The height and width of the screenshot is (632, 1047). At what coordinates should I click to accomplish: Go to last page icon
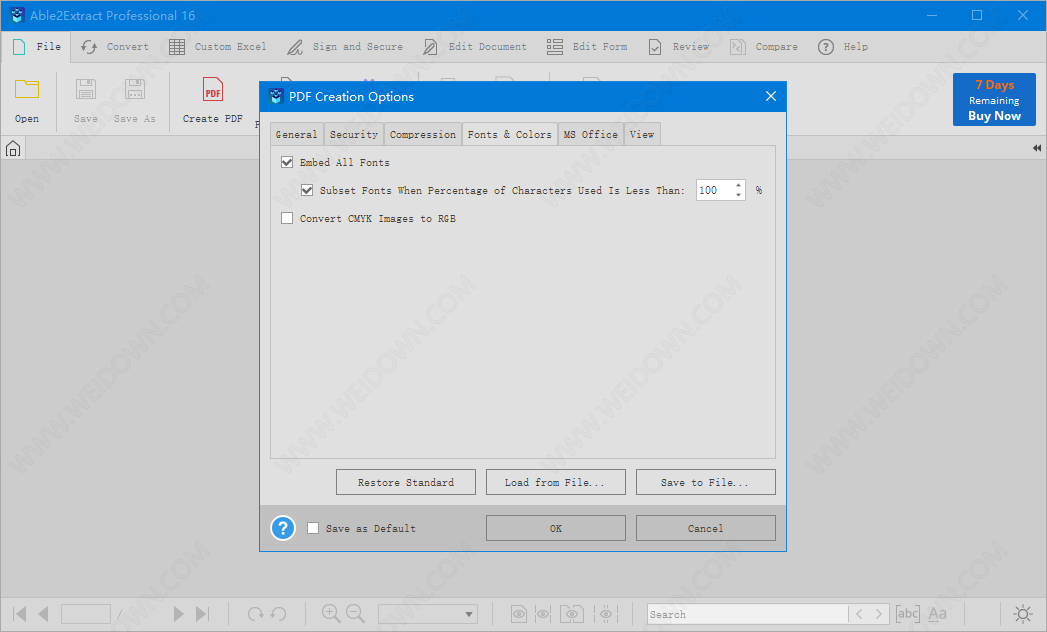pos(202,613)
